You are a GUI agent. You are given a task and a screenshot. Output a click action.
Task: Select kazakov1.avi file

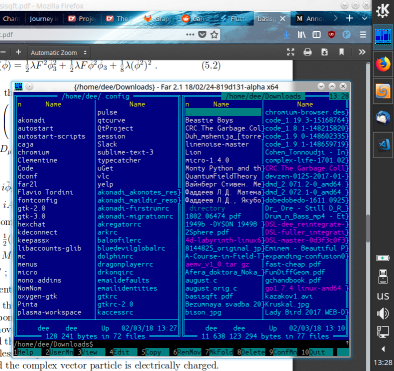click(x=289, y=296)
